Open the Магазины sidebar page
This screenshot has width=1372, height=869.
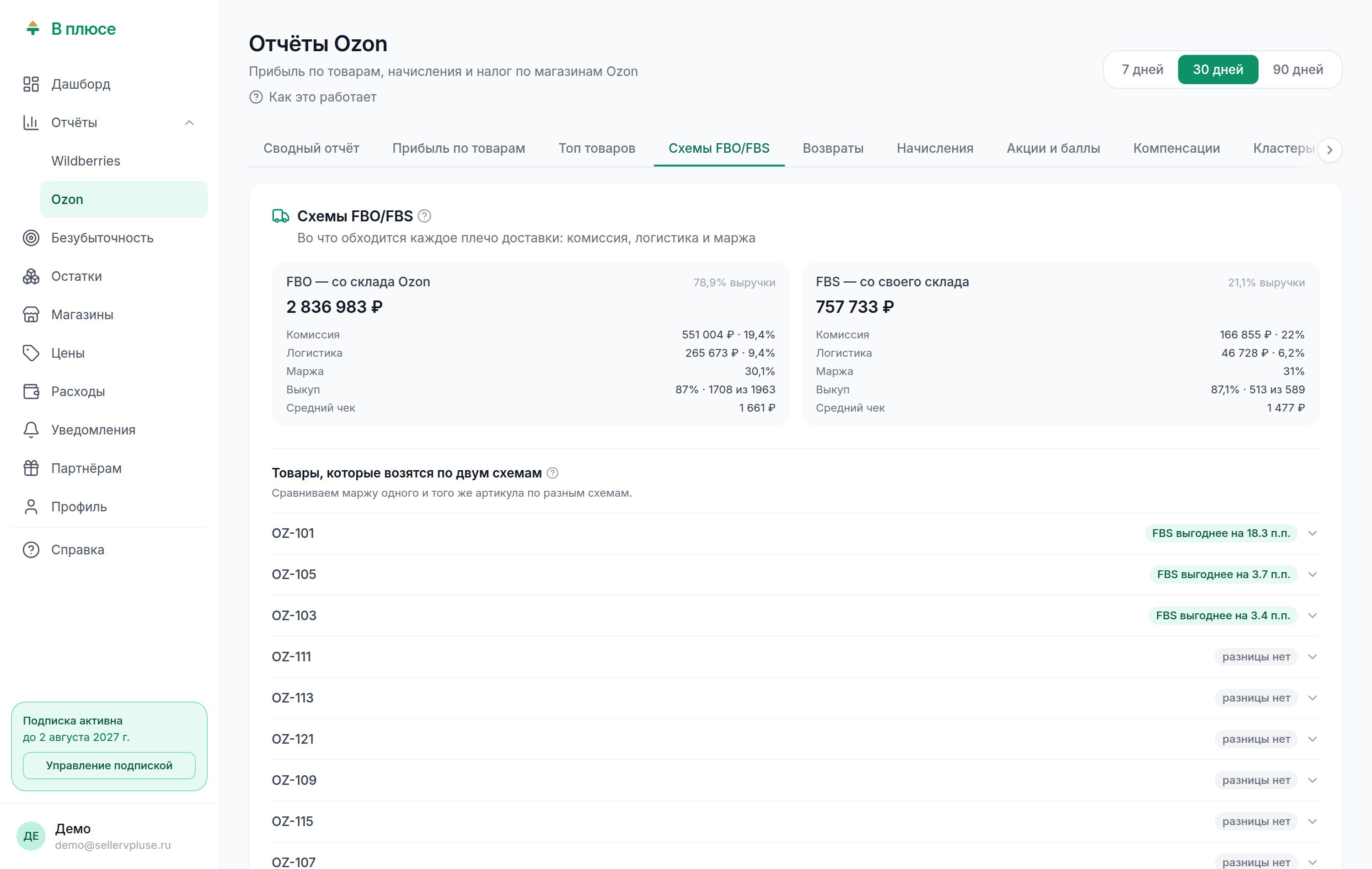pos(109,315)
